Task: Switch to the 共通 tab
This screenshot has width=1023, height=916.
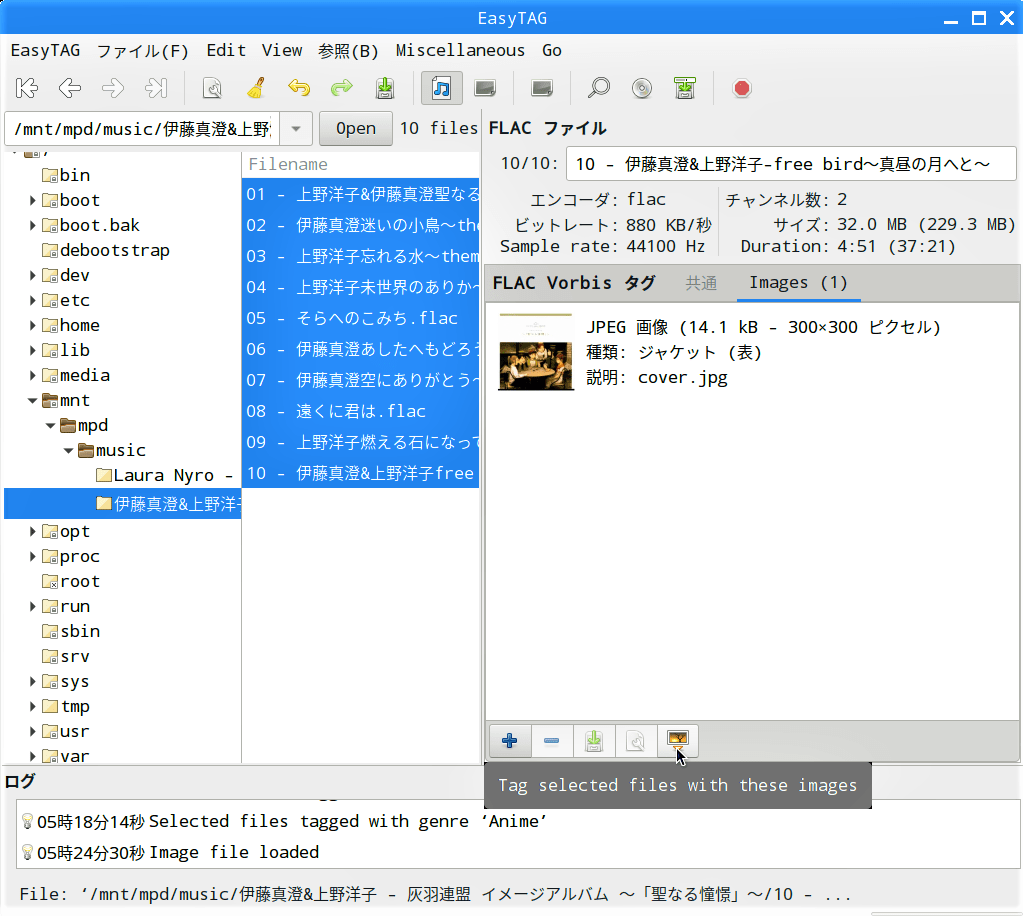Action: click(x=701, y=282)
